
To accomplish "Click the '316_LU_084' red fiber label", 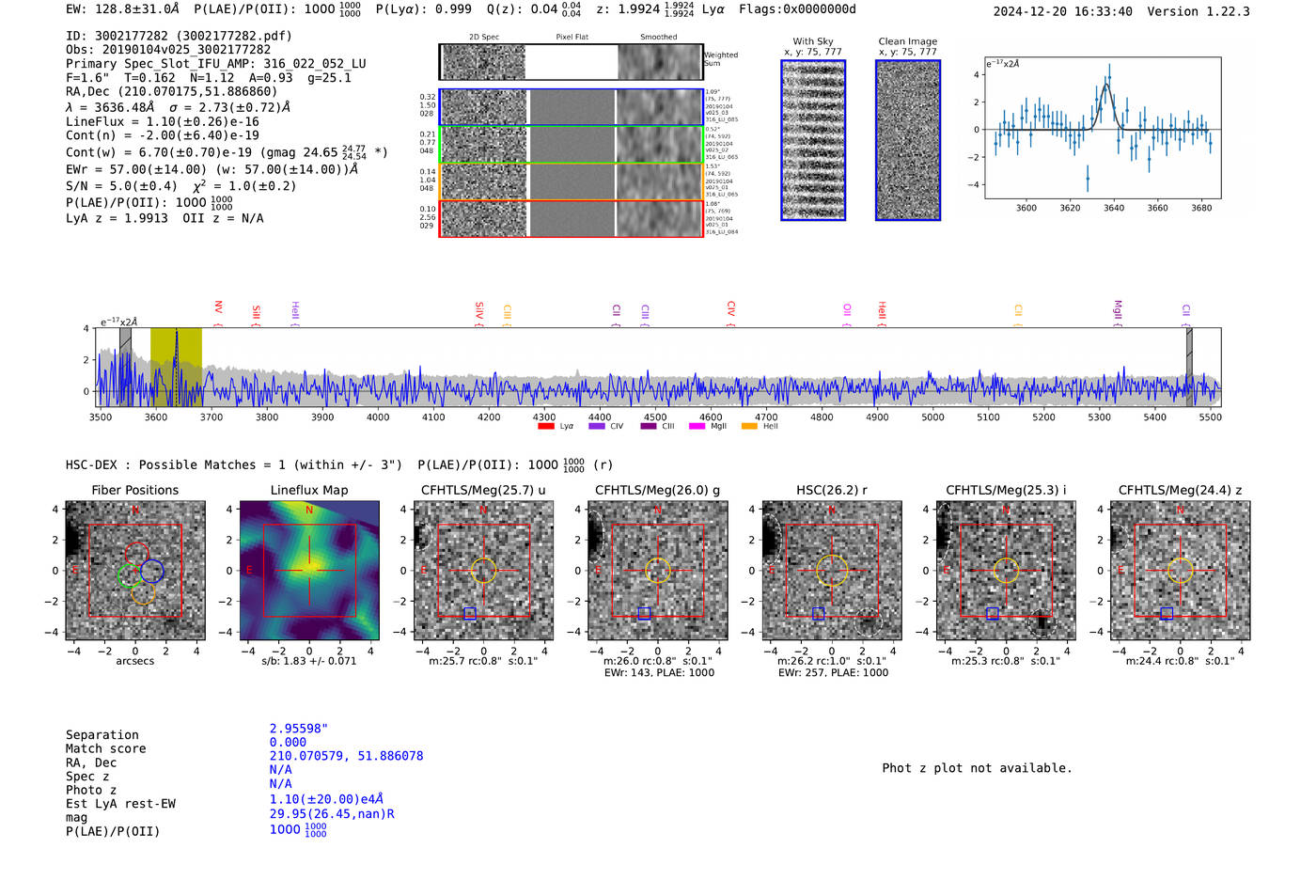I will (722, 231).
